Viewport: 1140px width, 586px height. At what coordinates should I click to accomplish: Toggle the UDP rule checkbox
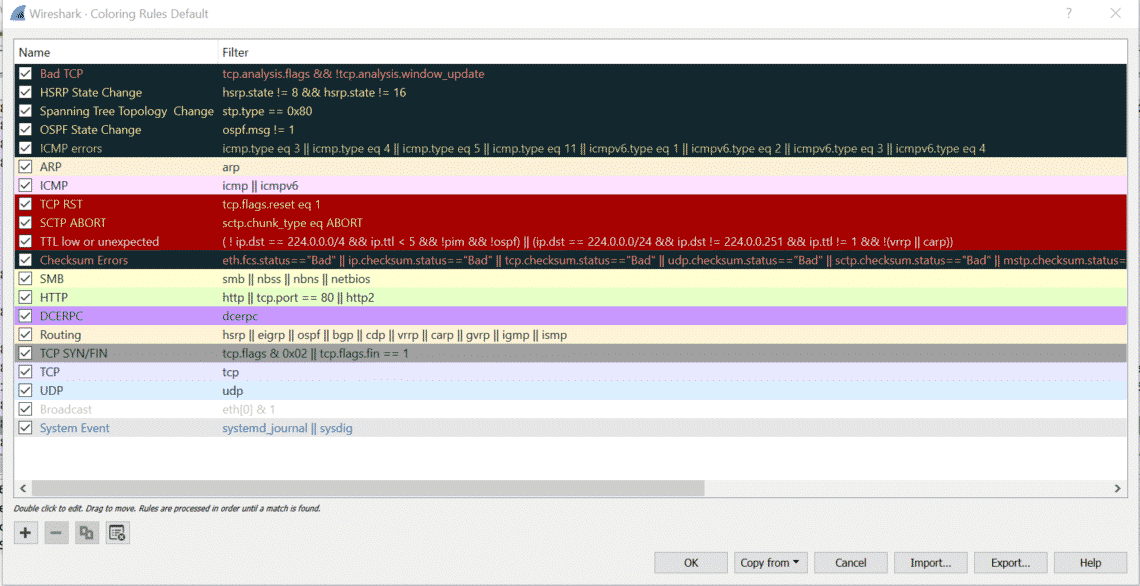click(25, 390)
